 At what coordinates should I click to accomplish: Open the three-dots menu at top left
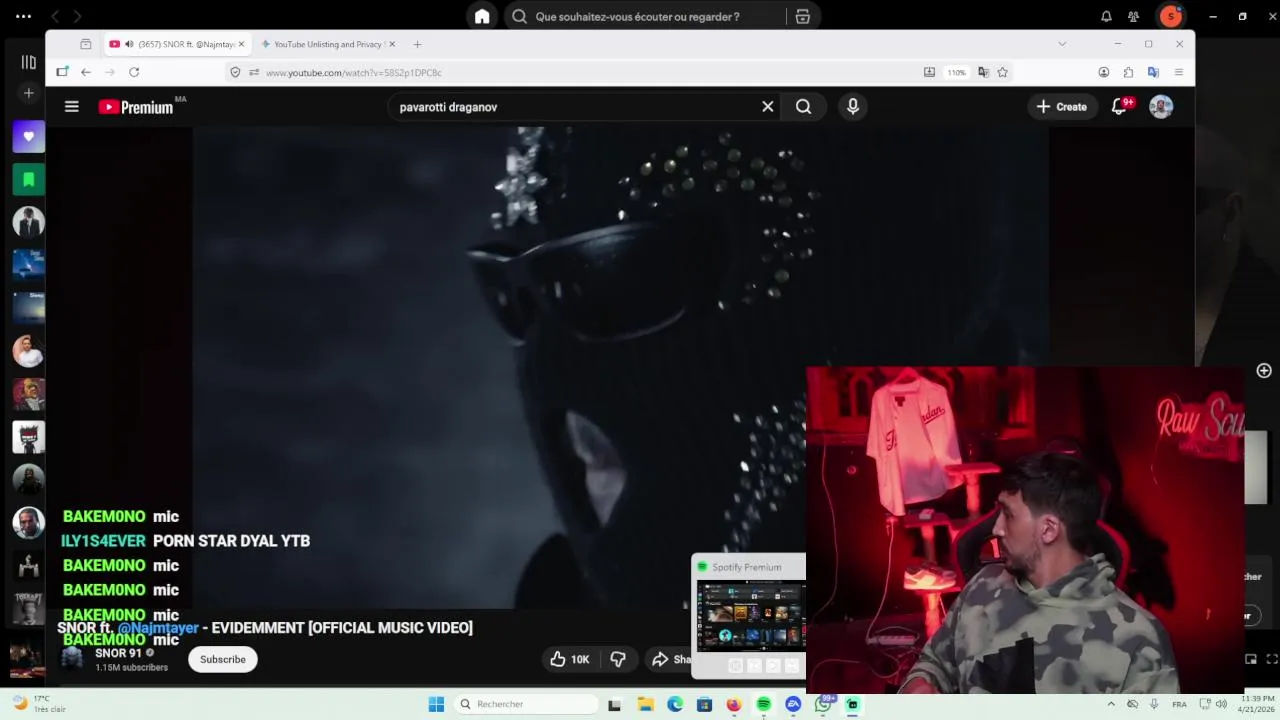(24, 16)
